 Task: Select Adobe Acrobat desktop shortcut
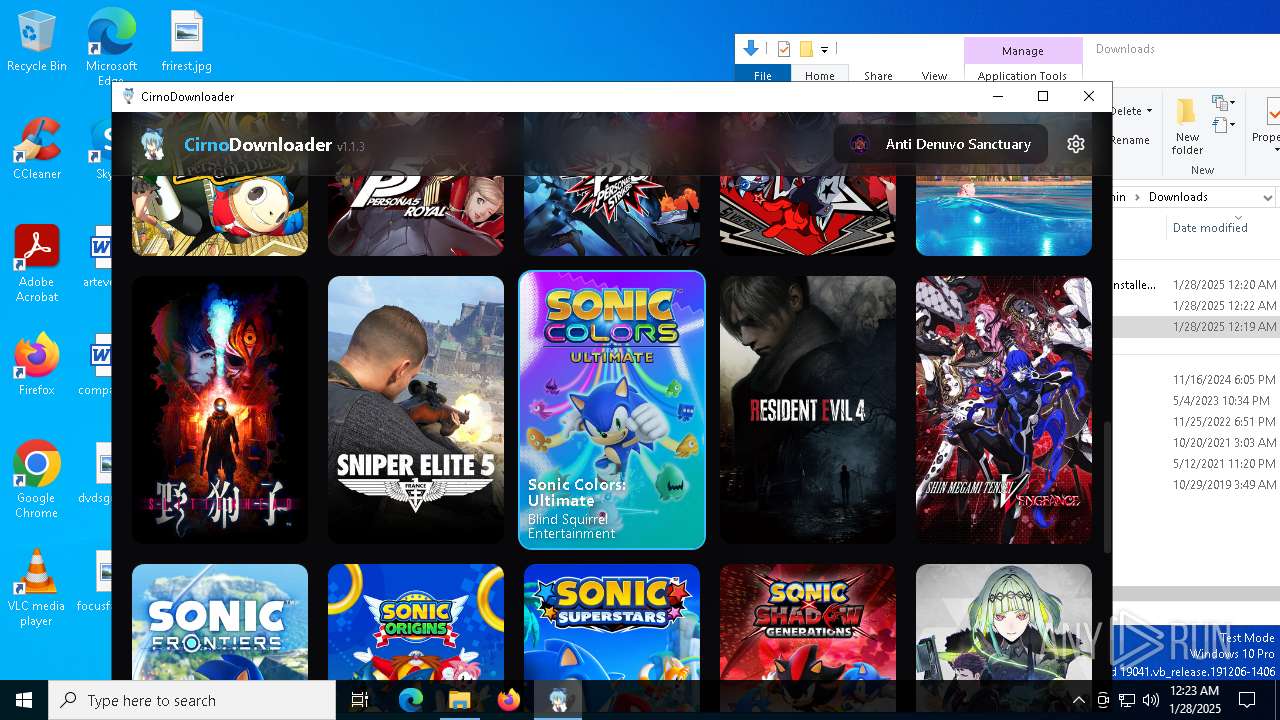(x=37, y=263)
